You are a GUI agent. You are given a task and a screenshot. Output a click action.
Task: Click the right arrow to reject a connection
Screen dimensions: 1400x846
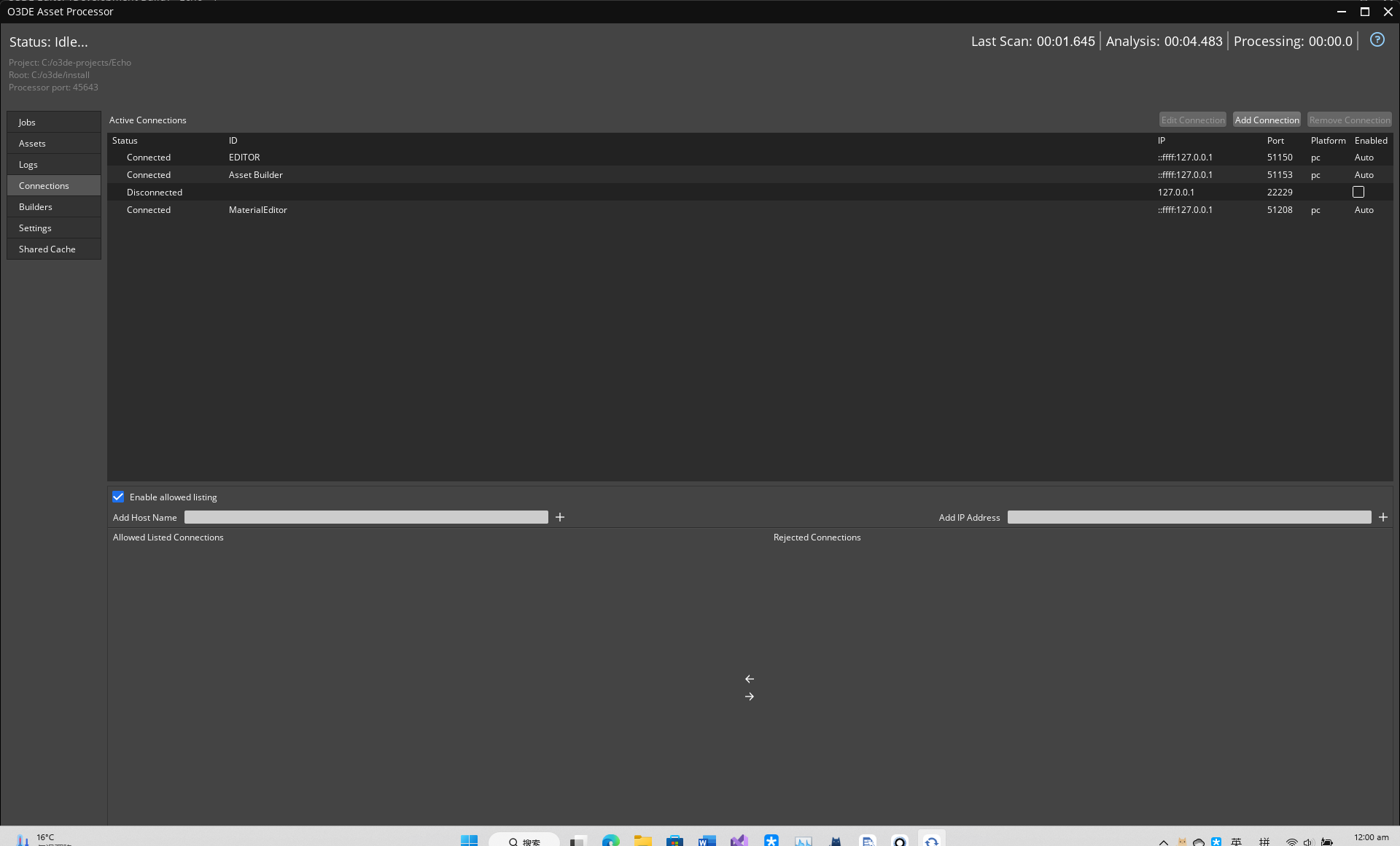(750, 696)
